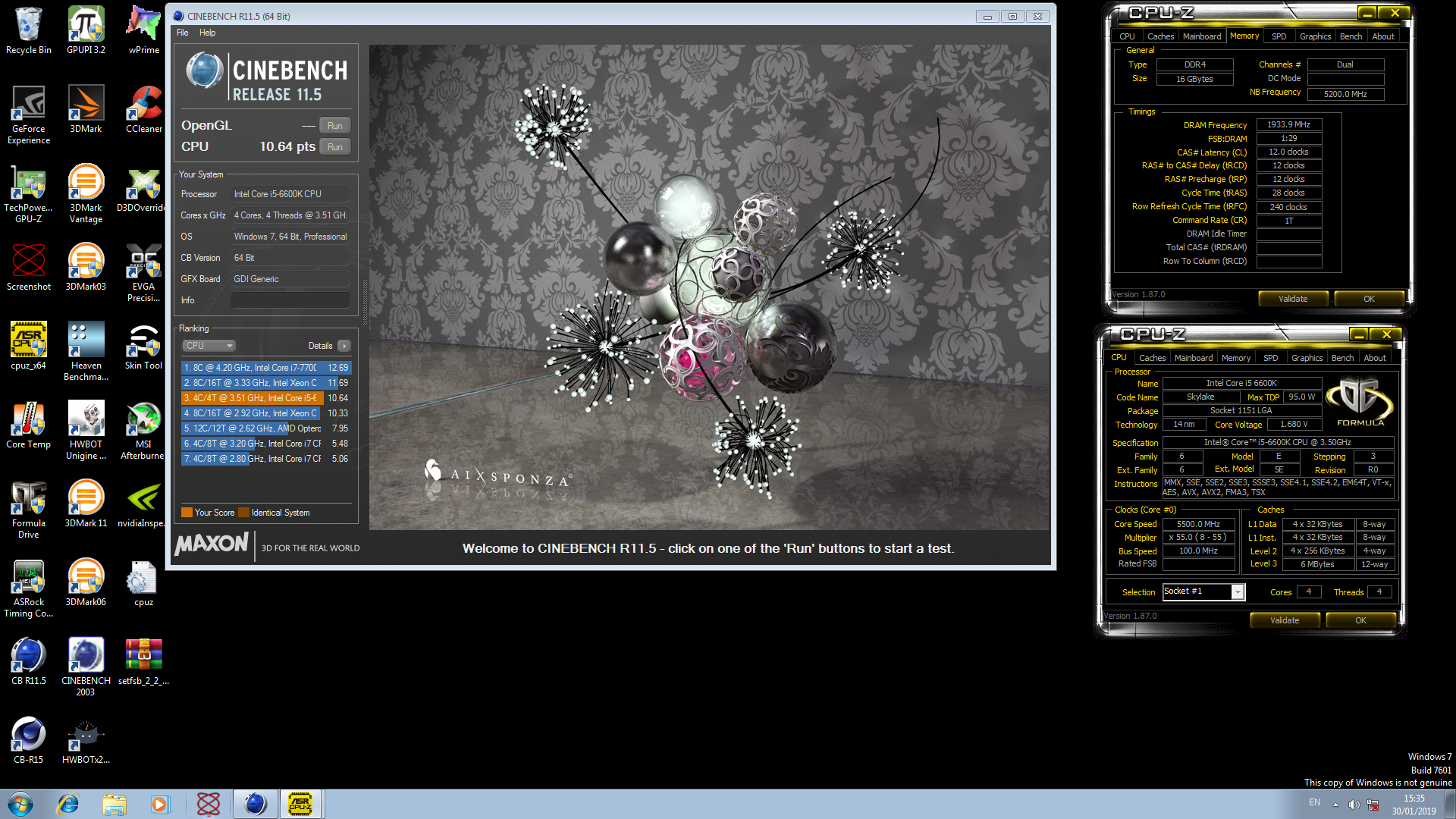Open CCleaner desktop shortcut
Screen dimensions: 1456x819
(x=143, y=109)
